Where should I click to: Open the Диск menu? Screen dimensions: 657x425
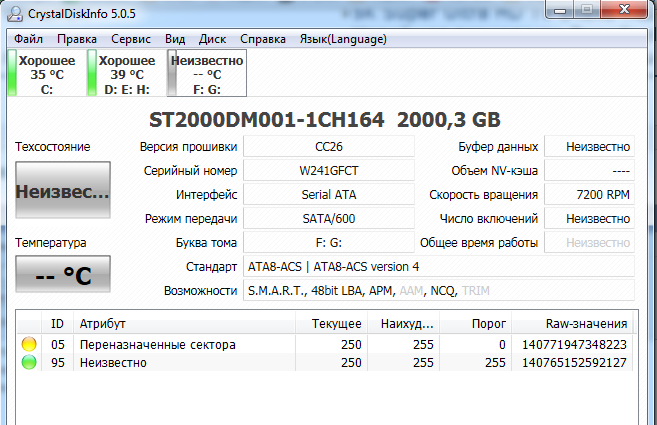click(x=212, y=39)
